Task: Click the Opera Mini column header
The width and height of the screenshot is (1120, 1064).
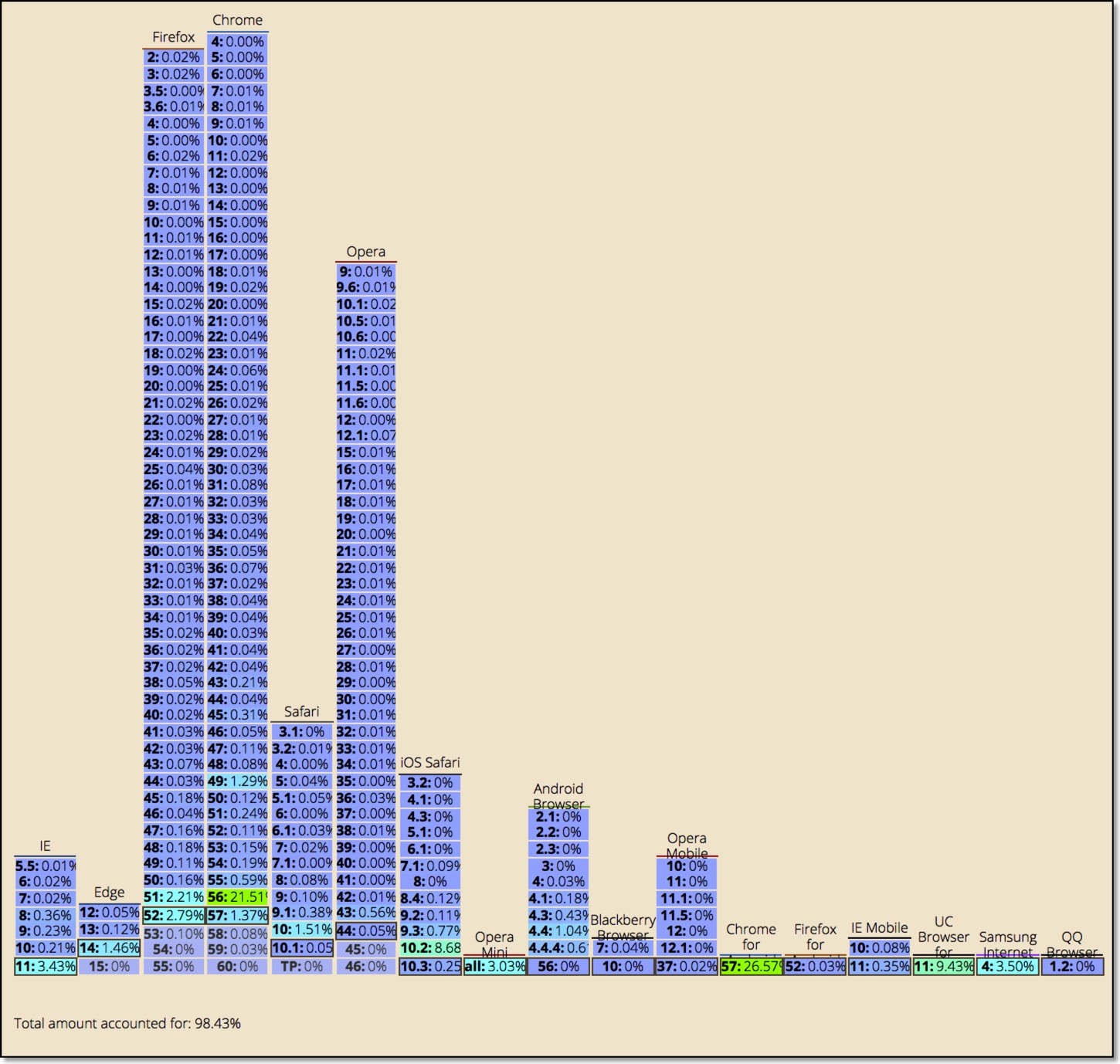Action: [494, 944]
